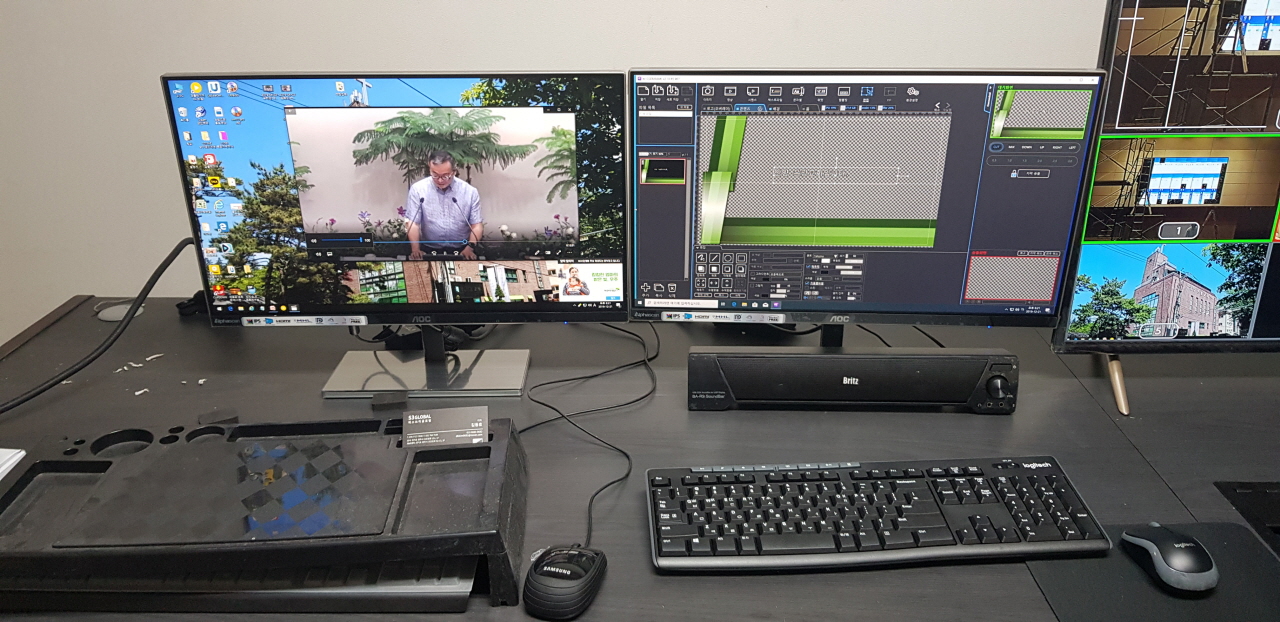Click the previous arrow above the canvas
The height and width of the screenshot is (622, 1280).
click(x=937, y=106)
